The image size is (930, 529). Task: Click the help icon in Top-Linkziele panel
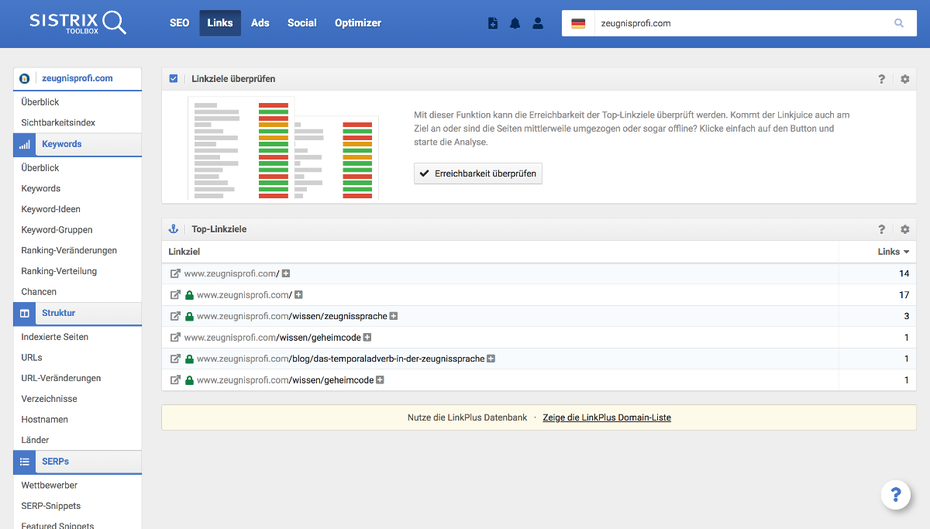click(881, 229)
